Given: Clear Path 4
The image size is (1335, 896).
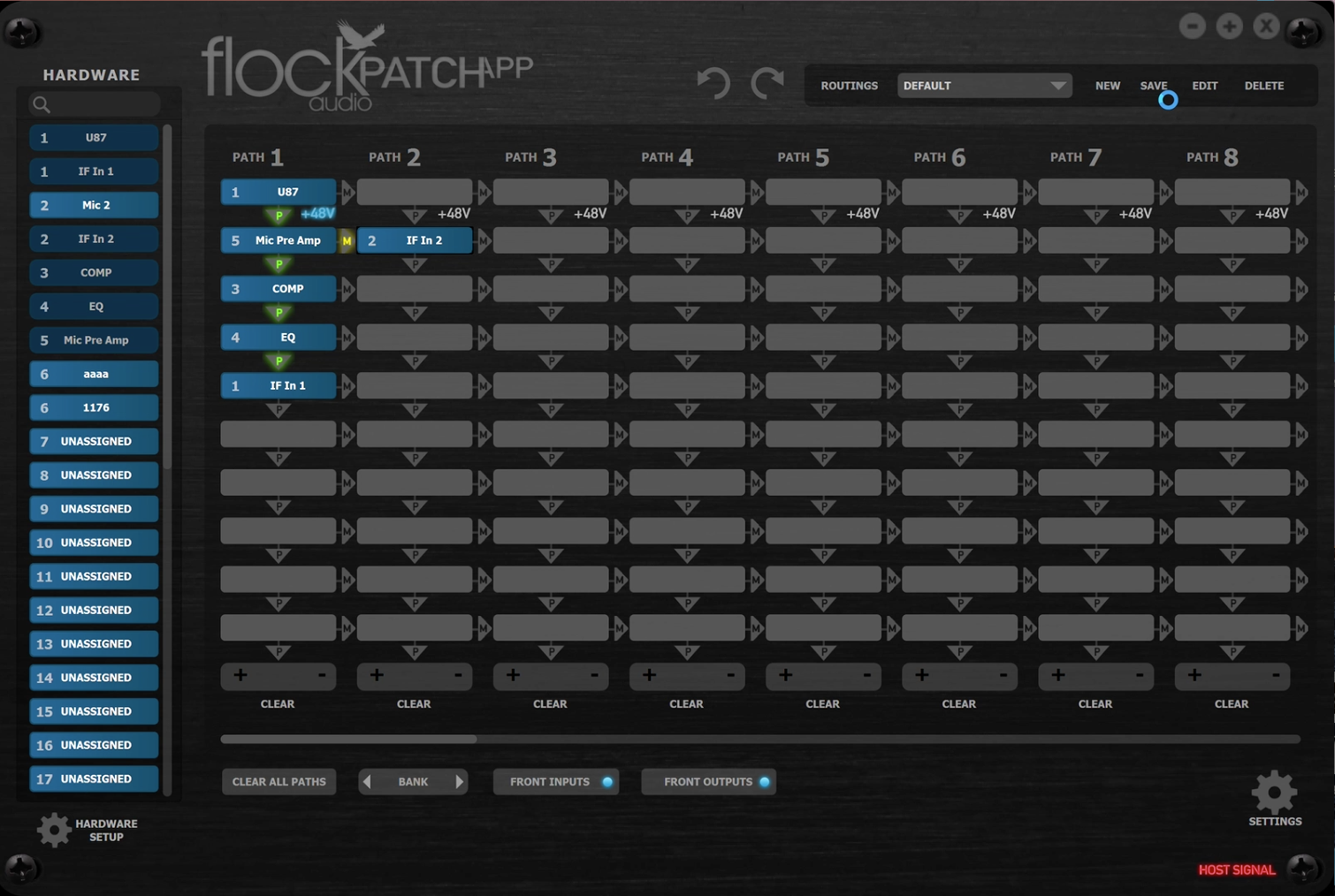Looking at the screenshot, I should coord(686,703).
